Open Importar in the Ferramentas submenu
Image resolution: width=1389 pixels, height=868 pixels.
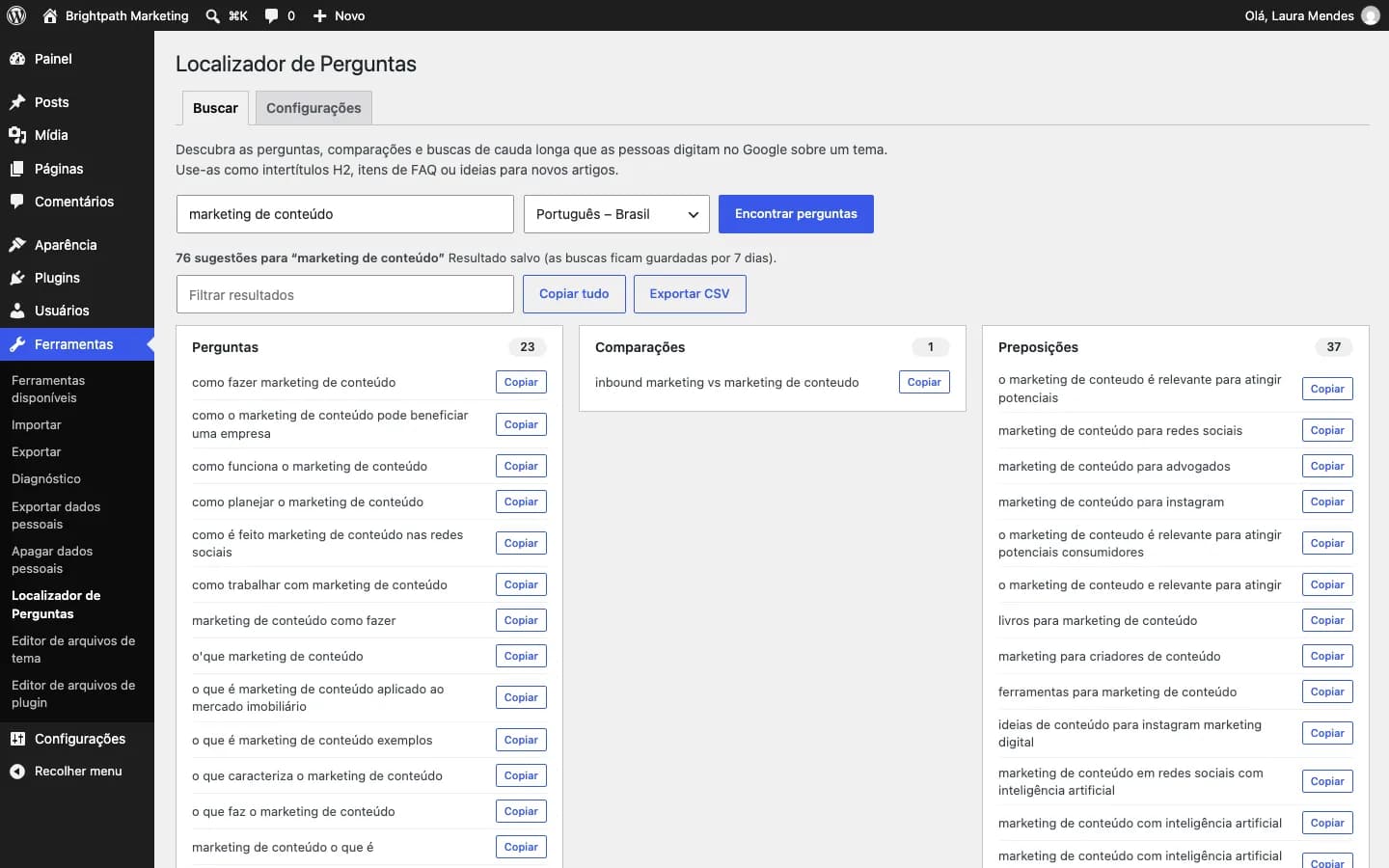[37, 425]
